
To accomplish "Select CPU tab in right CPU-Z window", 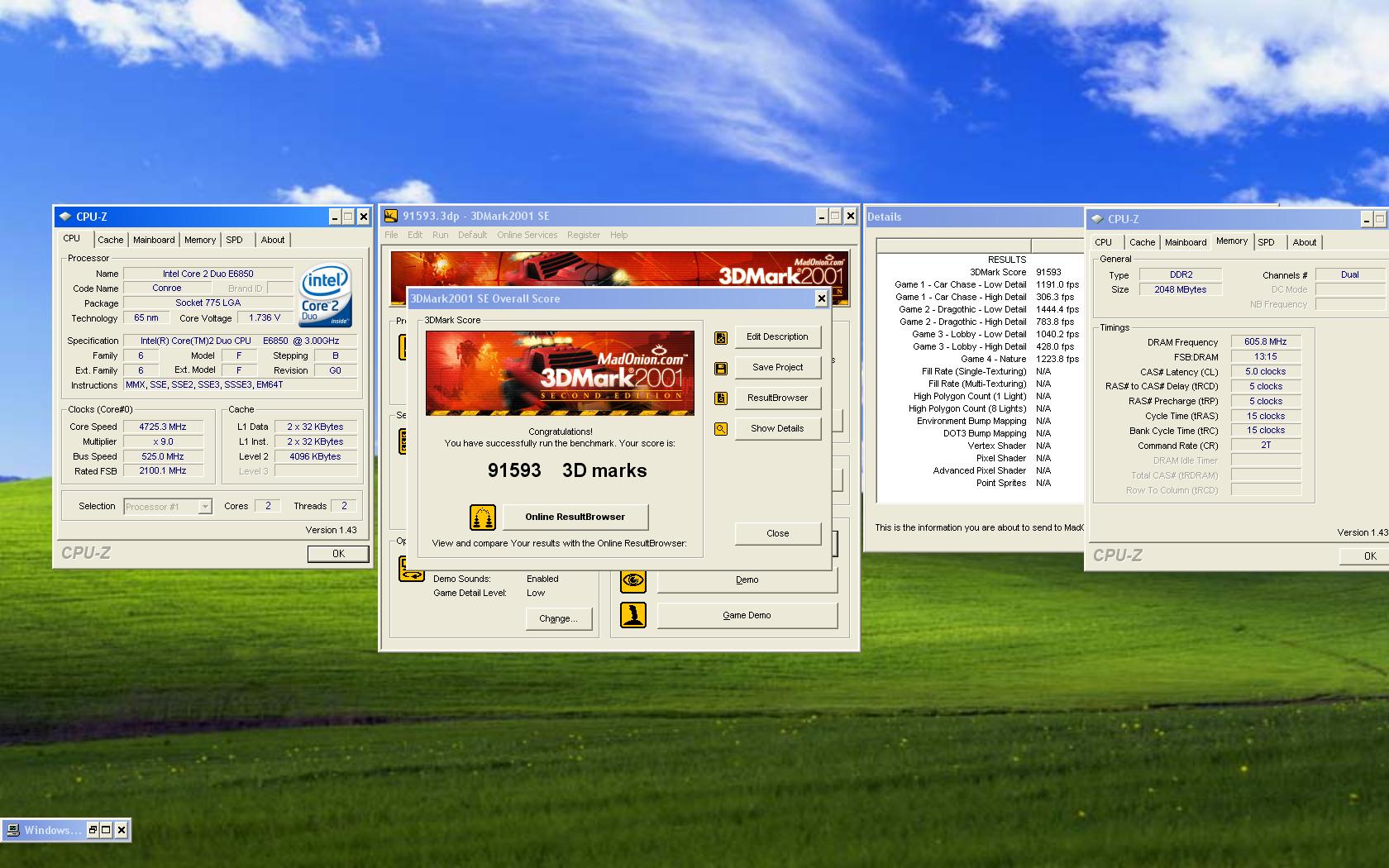I will [1104, 242].
